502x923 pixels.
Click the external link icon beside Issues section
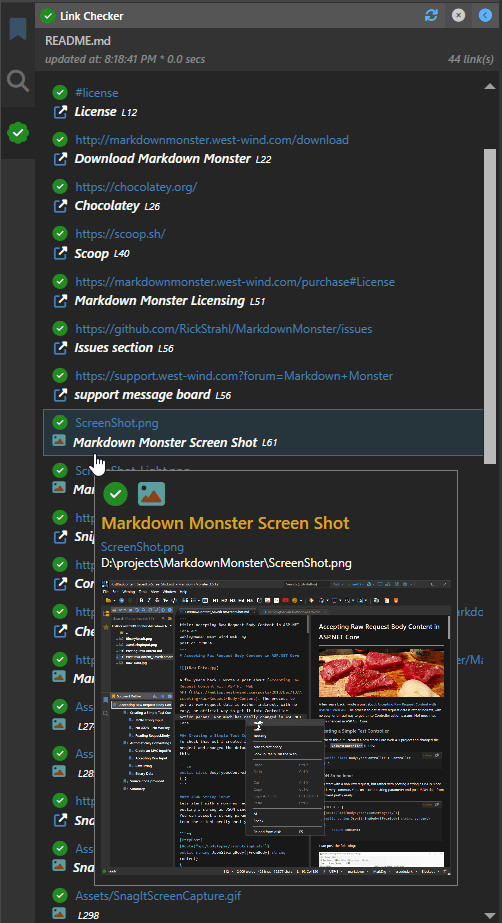(x=60, y=348)
